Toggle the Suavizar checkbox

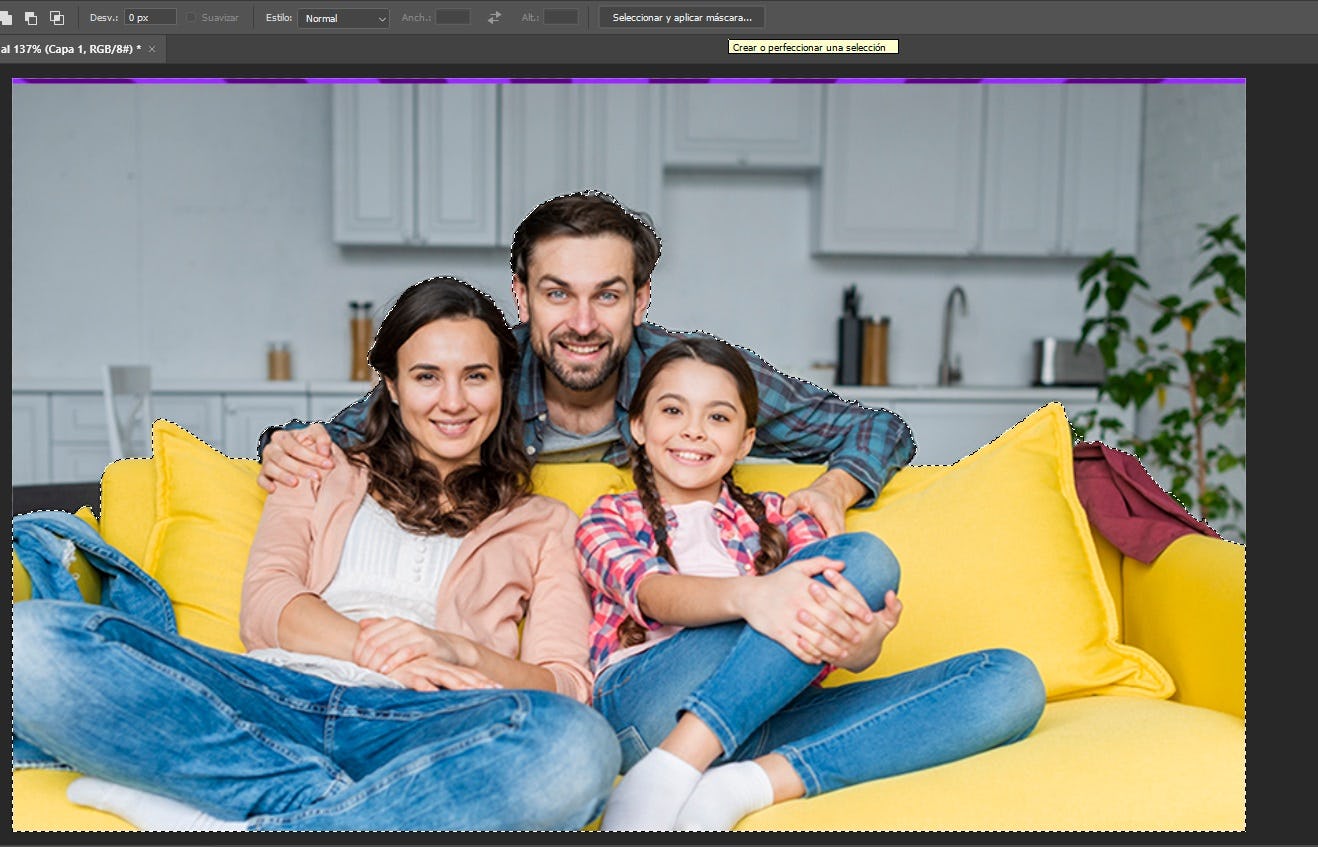click(x=192, y=18)
